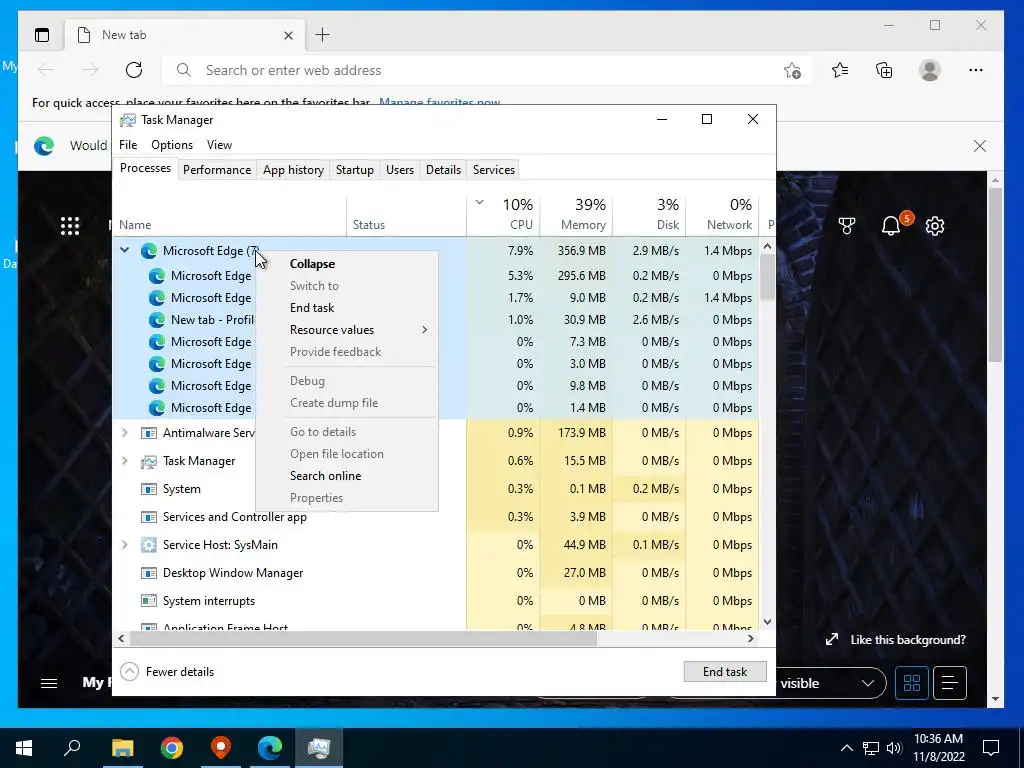
Task: Switch to the App history tab
Action: [293, 170]
